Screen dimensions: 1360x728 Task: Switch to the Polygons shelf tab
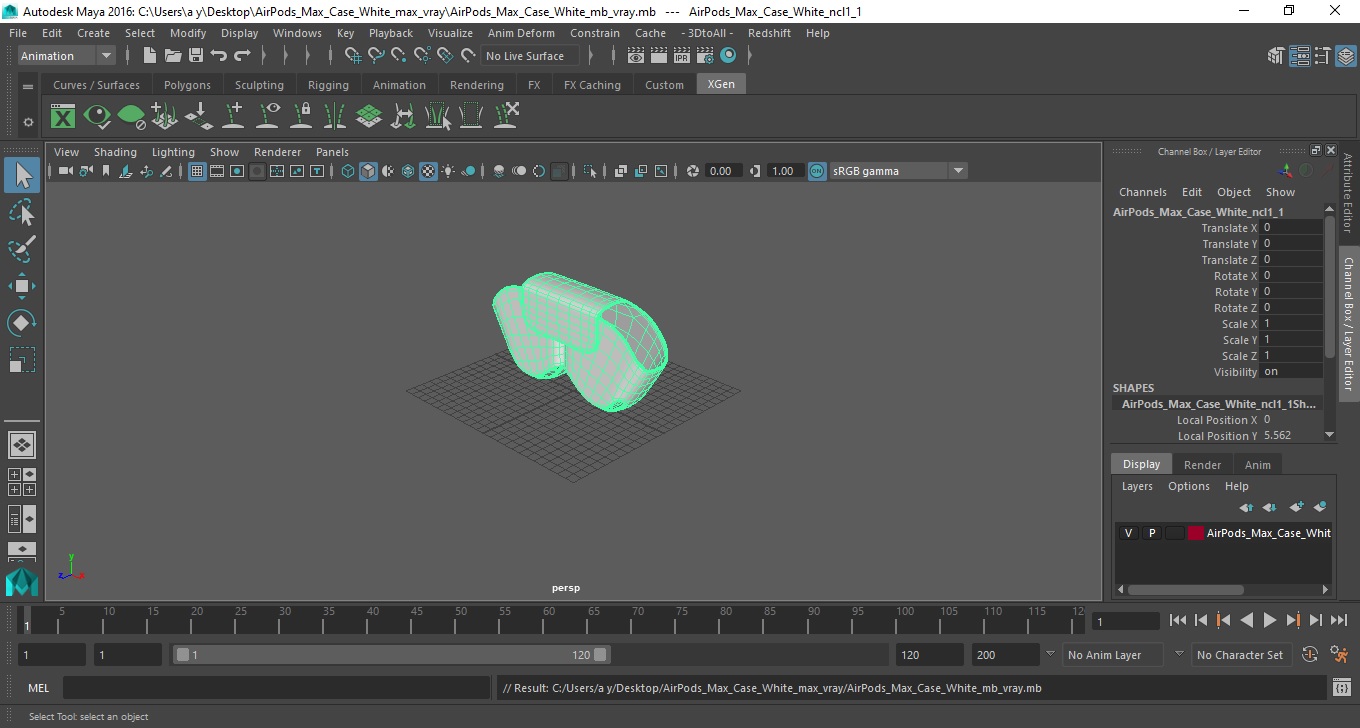point(187,85)
